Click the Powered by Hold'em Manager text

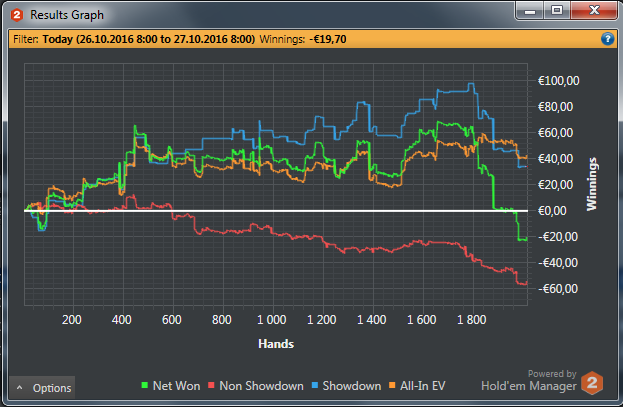click(x=529, y=380)
